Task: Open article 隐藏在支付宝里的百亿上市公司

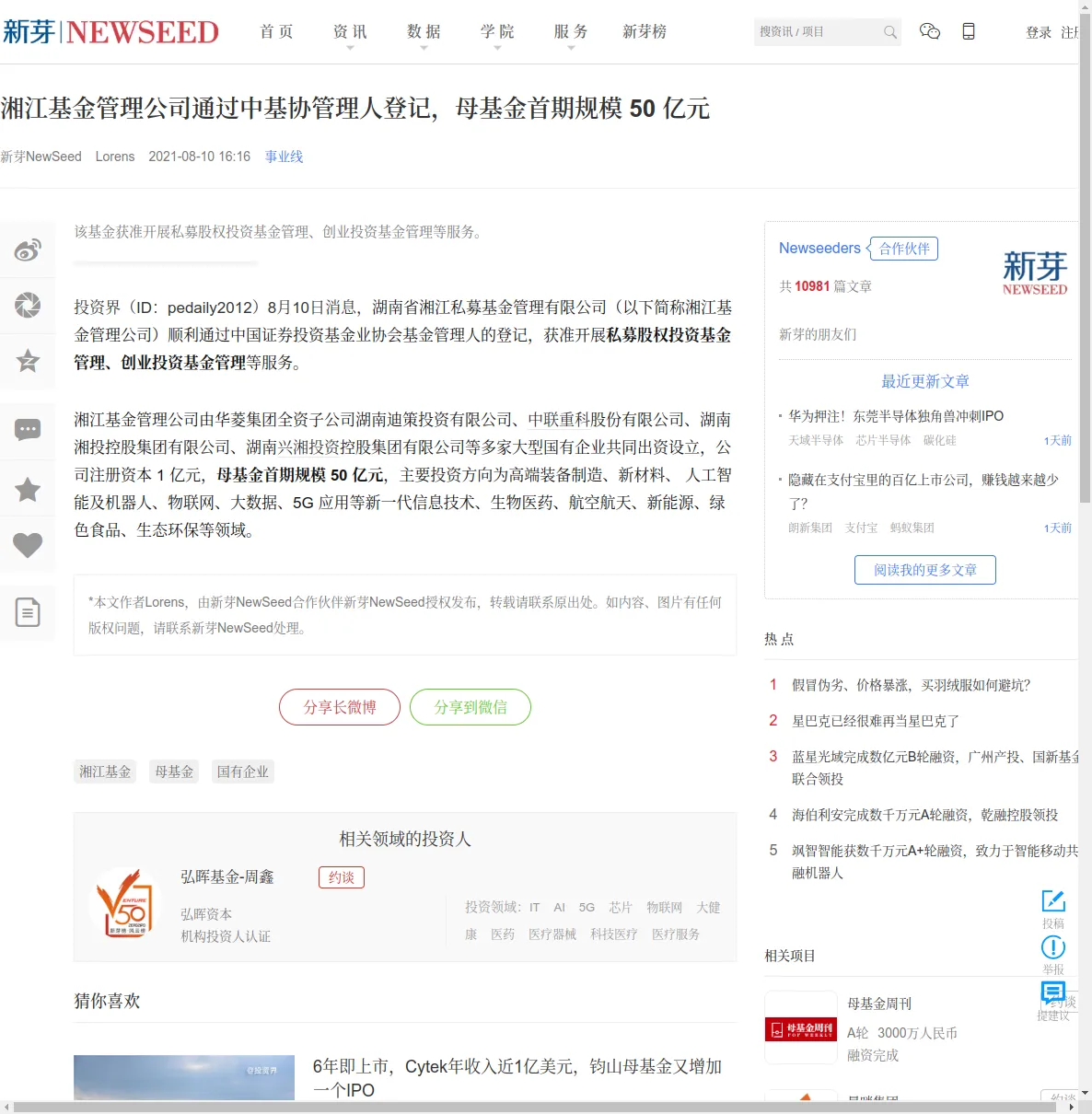Action: point(924,492)
